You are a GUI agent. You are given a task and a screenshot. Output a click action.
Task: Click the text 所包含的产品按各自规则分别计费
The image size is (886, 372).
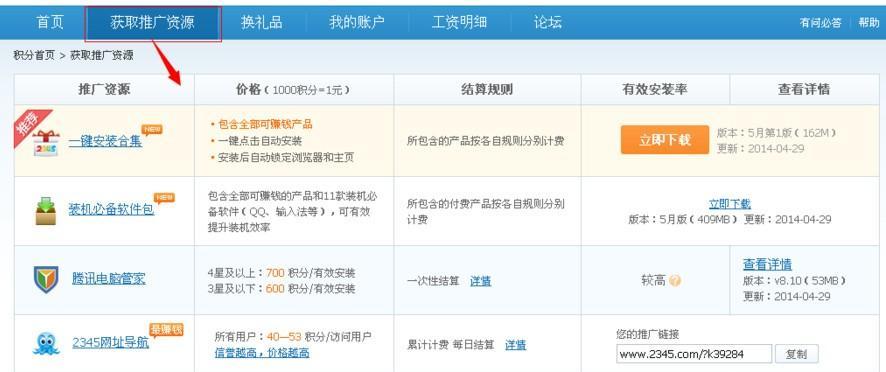click(485, 141)
